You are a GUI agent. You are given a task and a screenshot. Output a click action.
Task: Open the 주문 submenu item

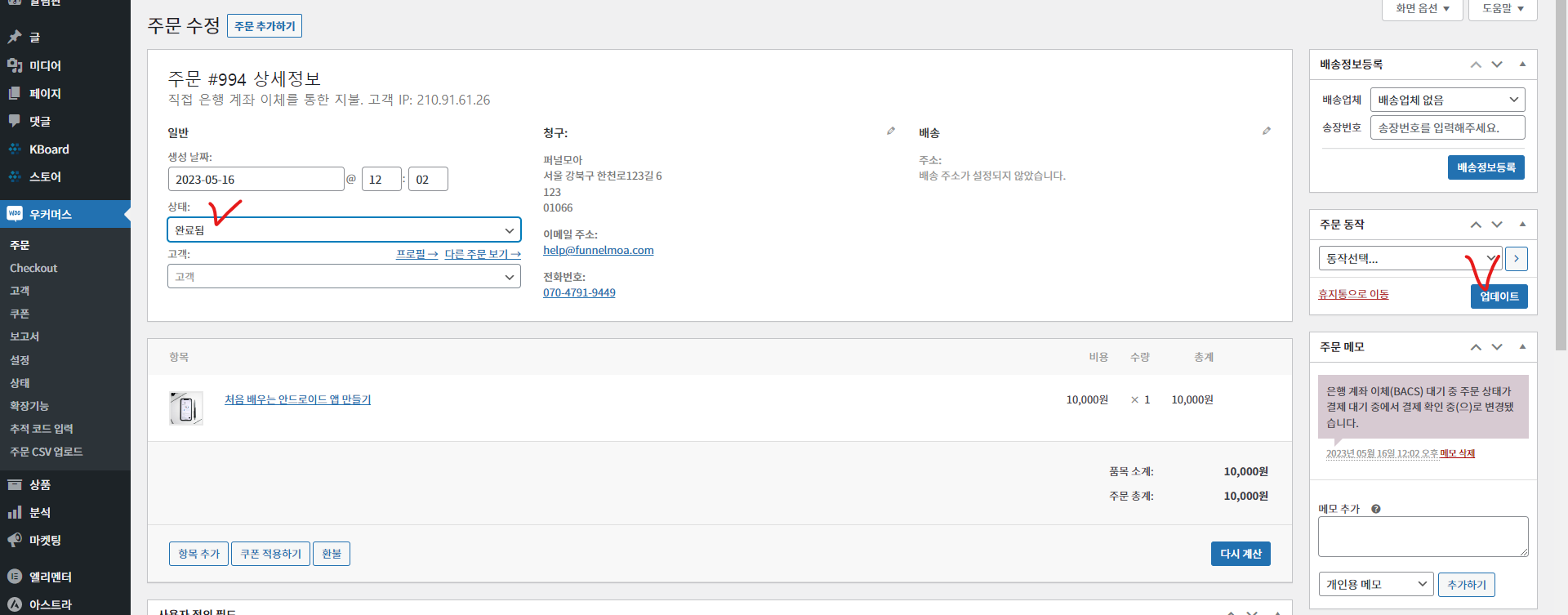point(20,245)
